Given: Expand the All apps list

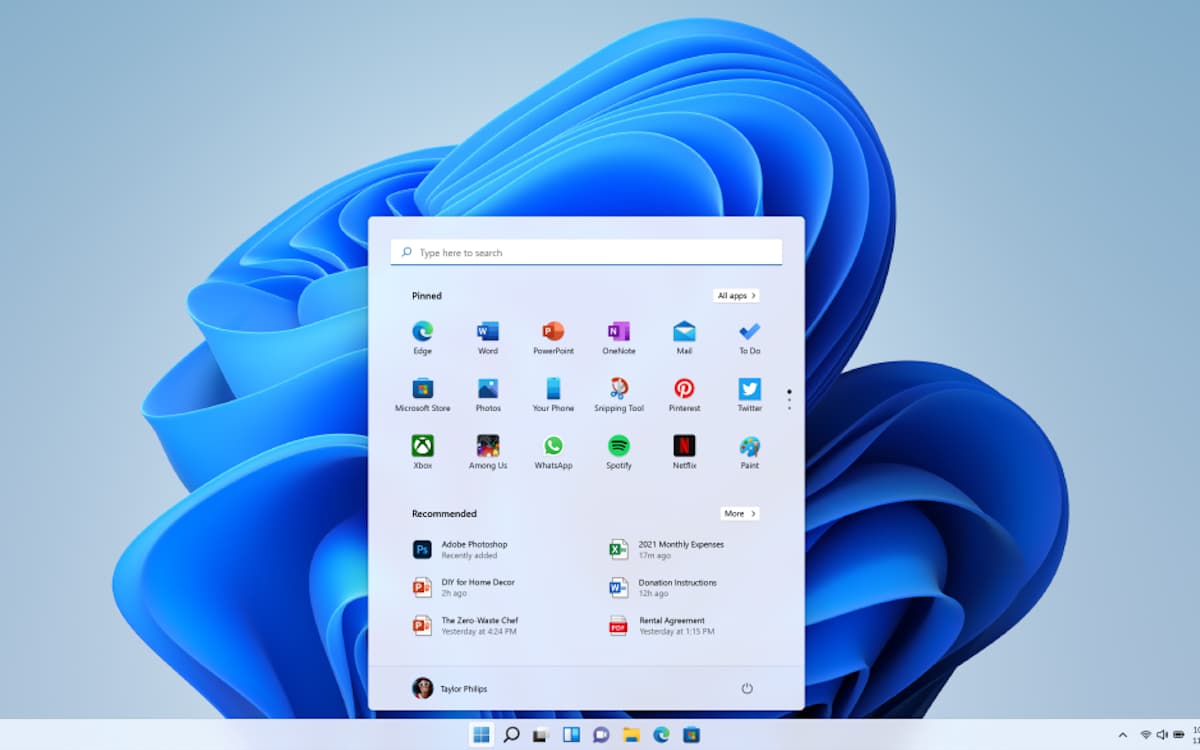Looking at the screenshot, I should (x=736, y=296).
